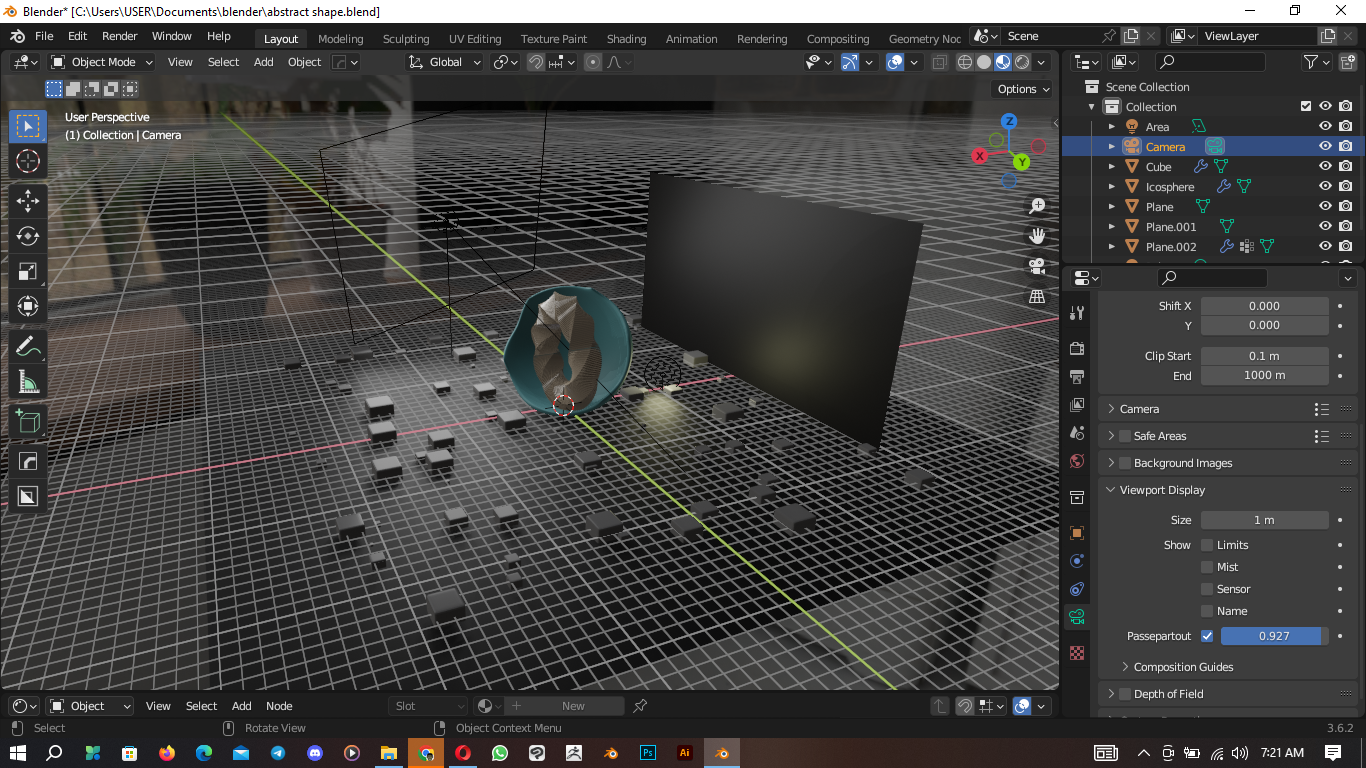Hide the Cube object with eye icon
The height and width of the screenshot is (768, 1366).
pos(1325,167)
